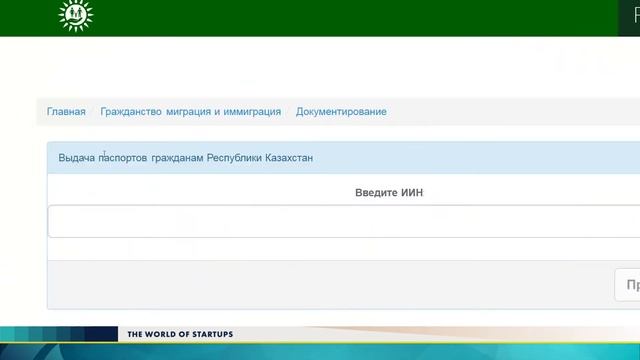The height and width of the screenshot is (360, 640).
Task: Go to Гражданство миграция и иммиграция breadcrumb
Action: pos(191,111)
